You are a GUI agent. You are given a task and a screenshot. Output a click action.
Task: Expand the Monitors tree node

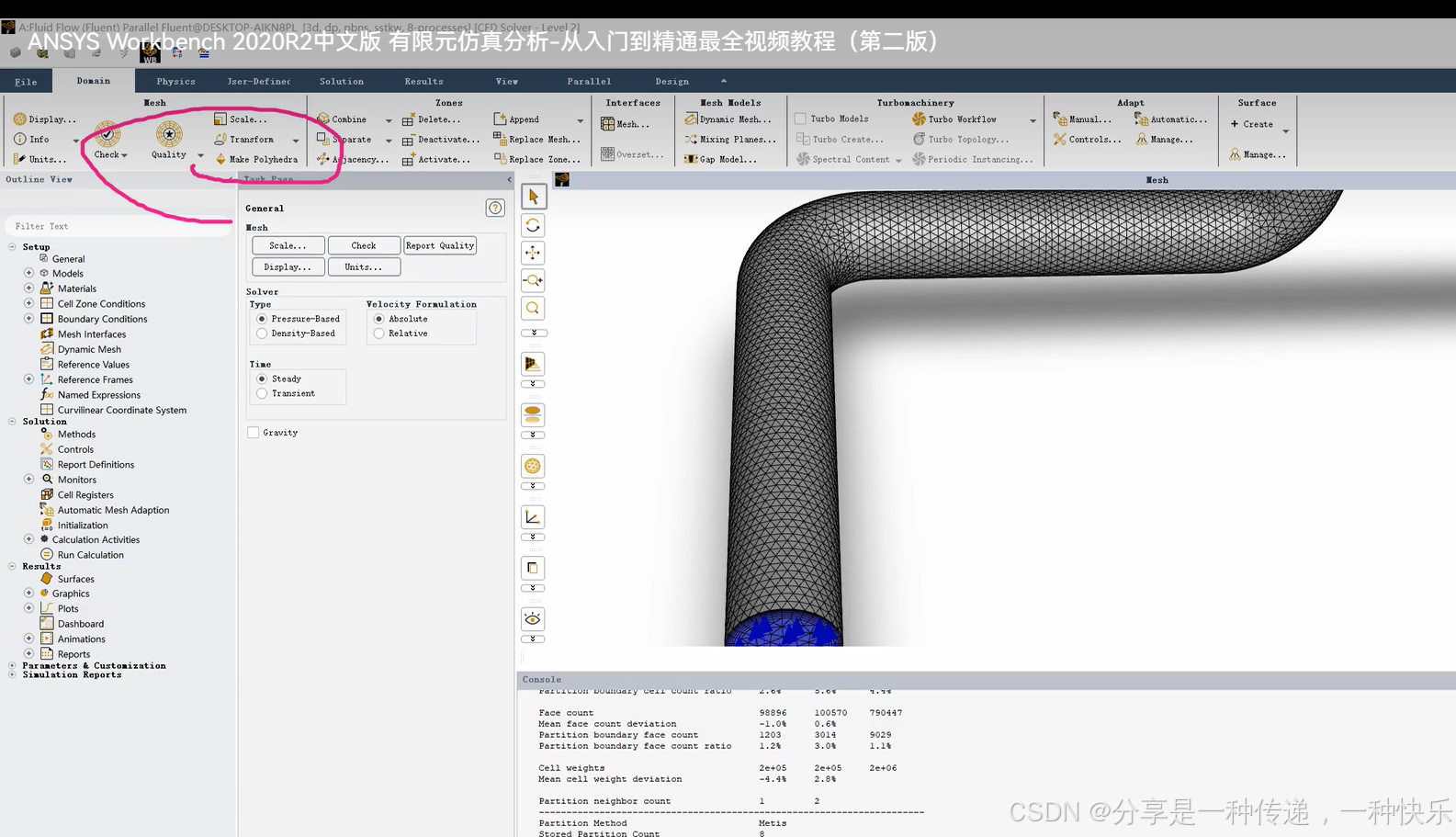(28, 480)
